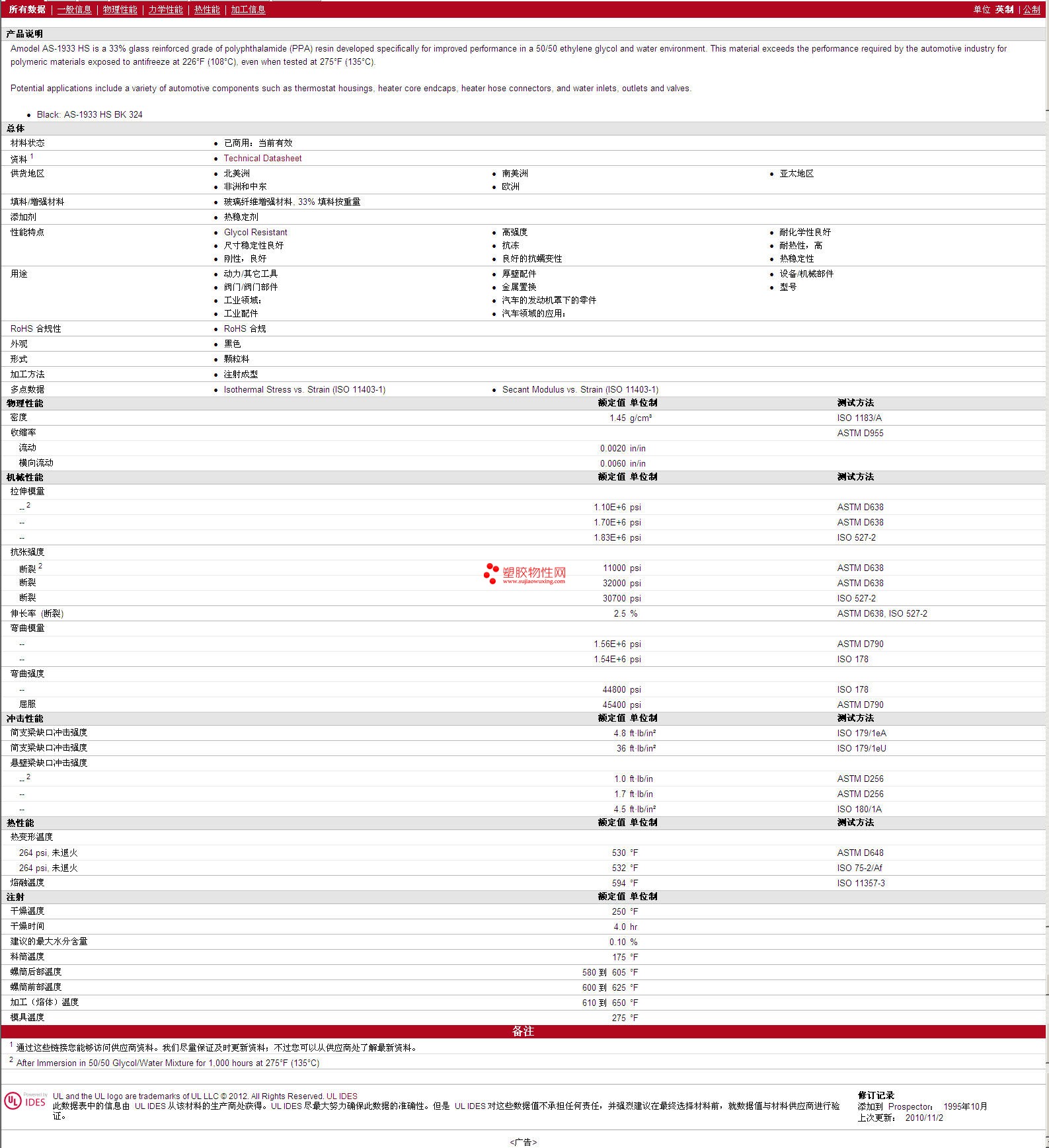Screen dimensions: 1049x1148
Task: Select the flexural modulus value 1.56E+6
Action: tap(609, 644)
